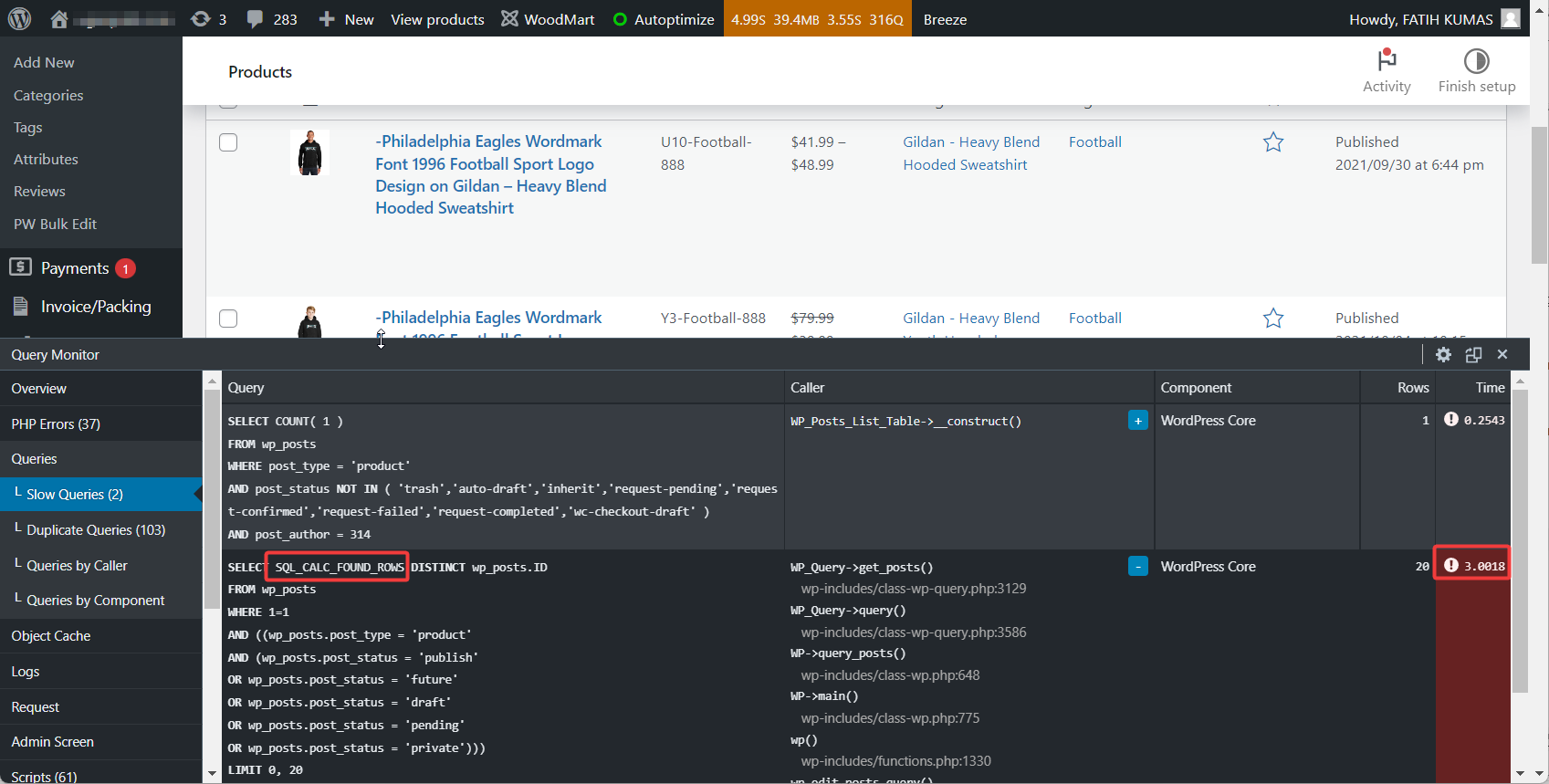Click Query Monitor menu scrollbar down arrow
The height and width of the screenshot is (784, 1549).
click(x=212, y=773)
